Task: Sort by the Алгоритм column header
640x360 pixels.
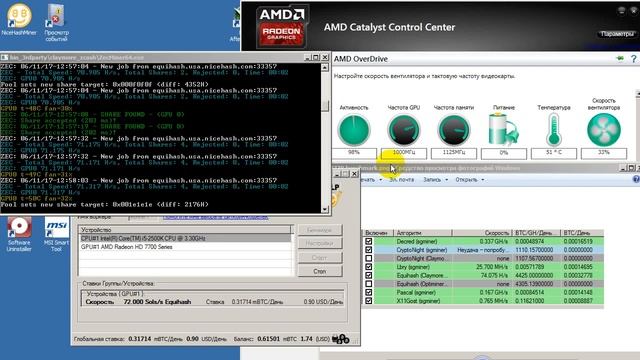Action: tap(423, 233)
